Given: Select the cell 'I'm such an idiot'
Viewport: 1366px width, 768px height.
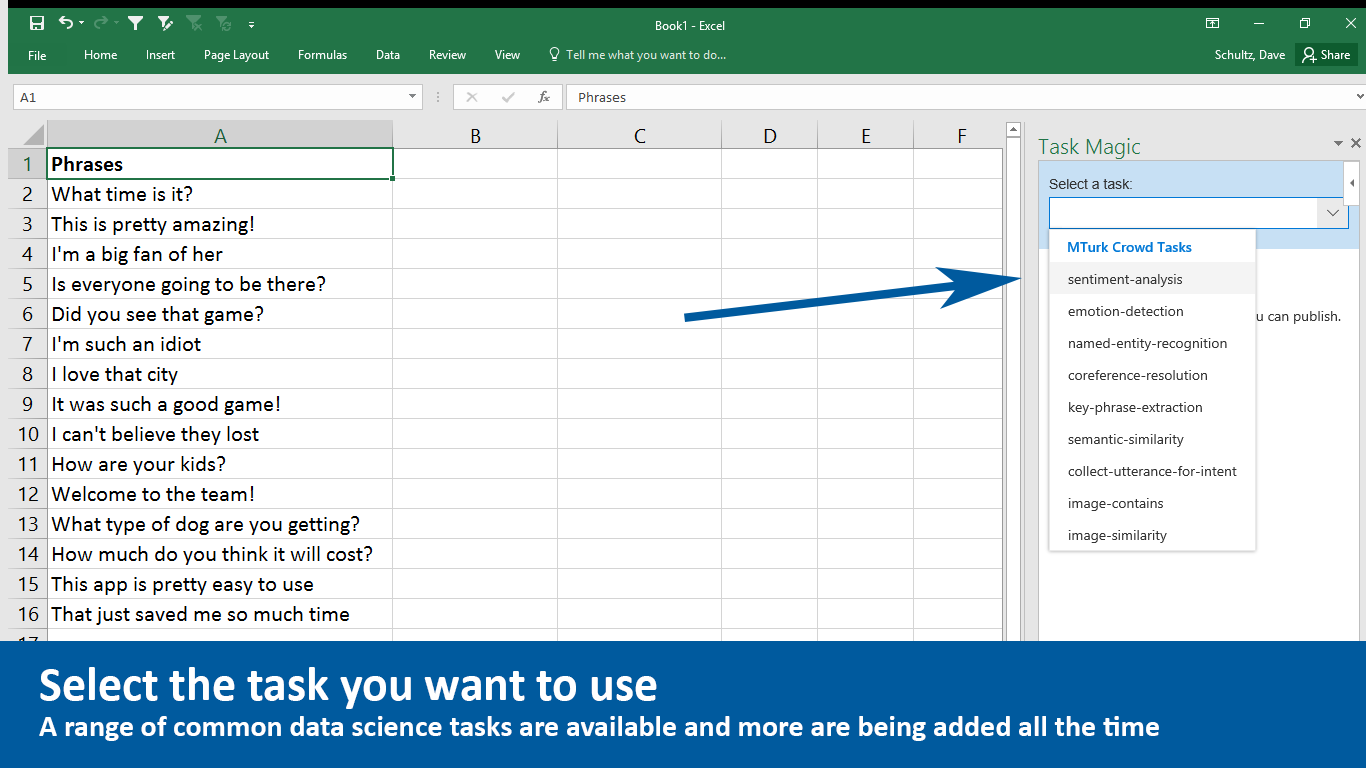Looking at the screenshot, I should pos(220,344).
